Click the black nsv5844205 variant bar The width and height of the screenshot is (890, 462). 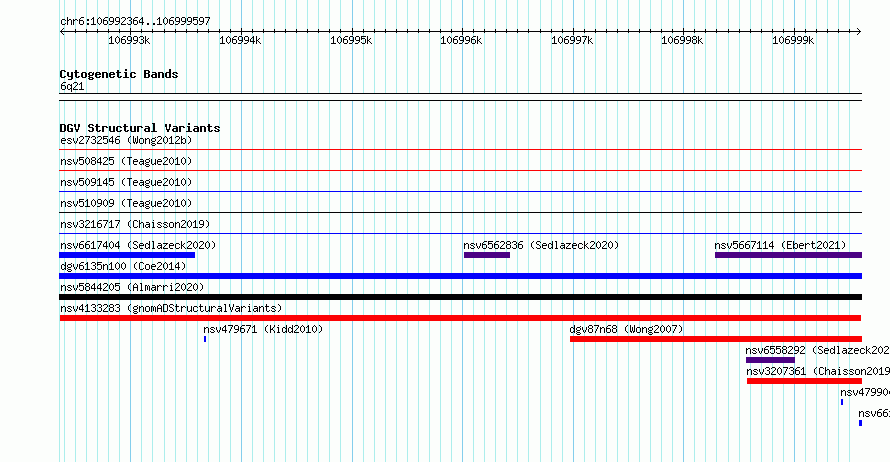(x=460, y=297)
